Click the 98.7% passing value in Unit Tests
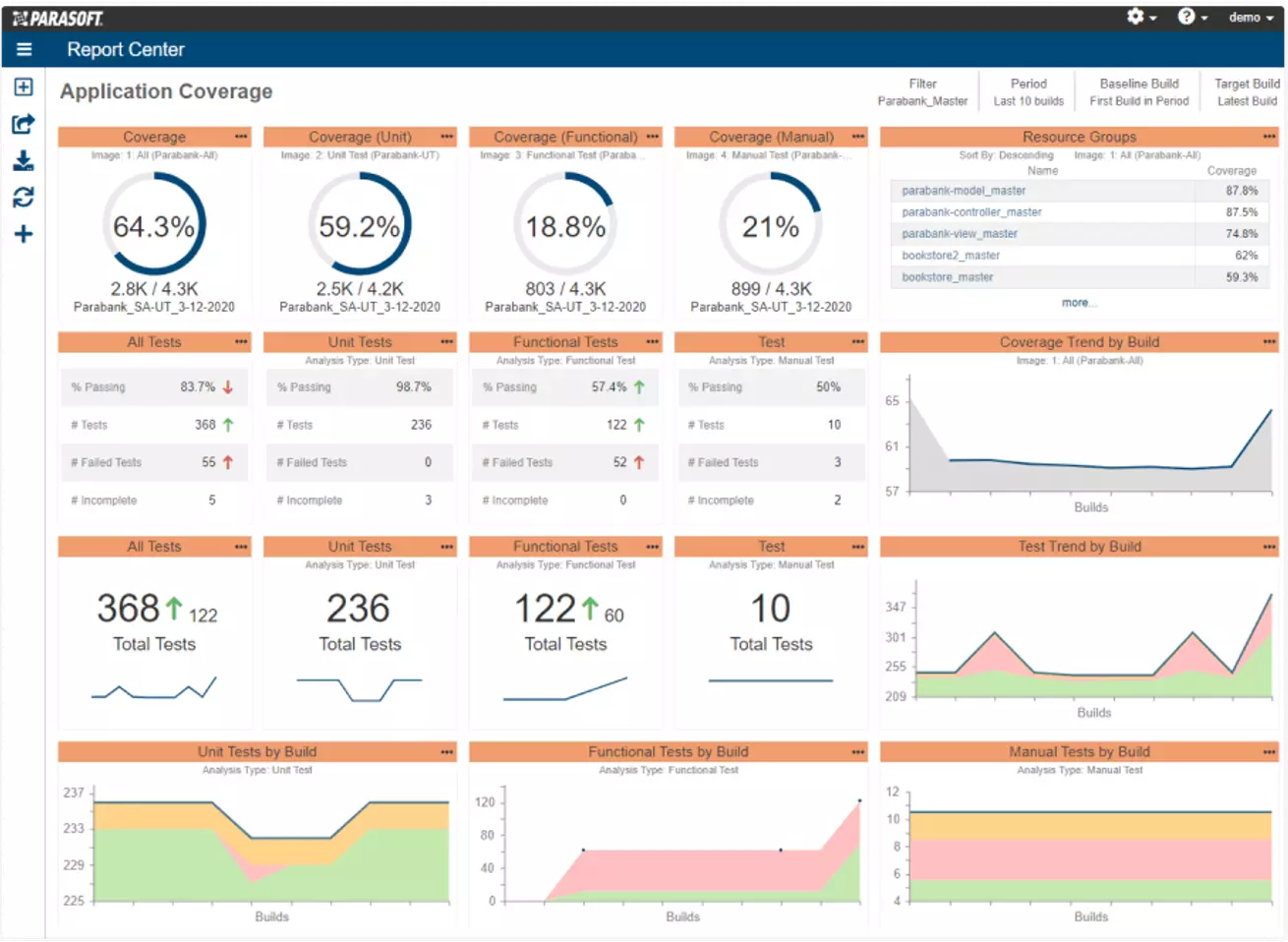 [414, 387]
